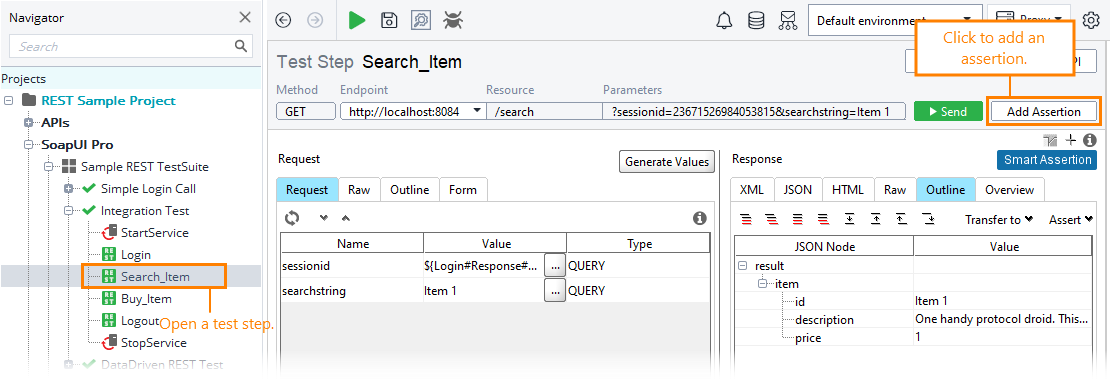The width and height of the screenshot is (1110, 380).
Task: Click the request refresh arrows icon
Action: coord(292,217)
